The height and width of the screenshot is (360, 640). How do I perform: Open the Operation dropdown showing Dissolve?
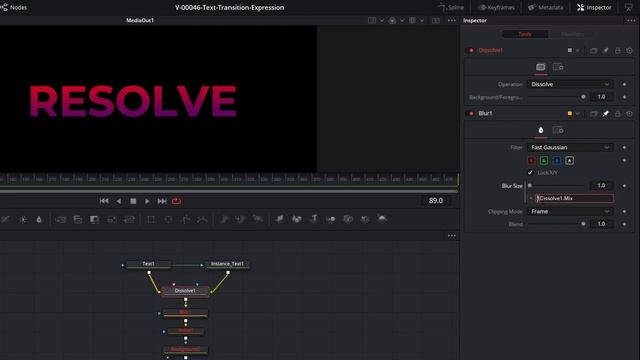570,84
